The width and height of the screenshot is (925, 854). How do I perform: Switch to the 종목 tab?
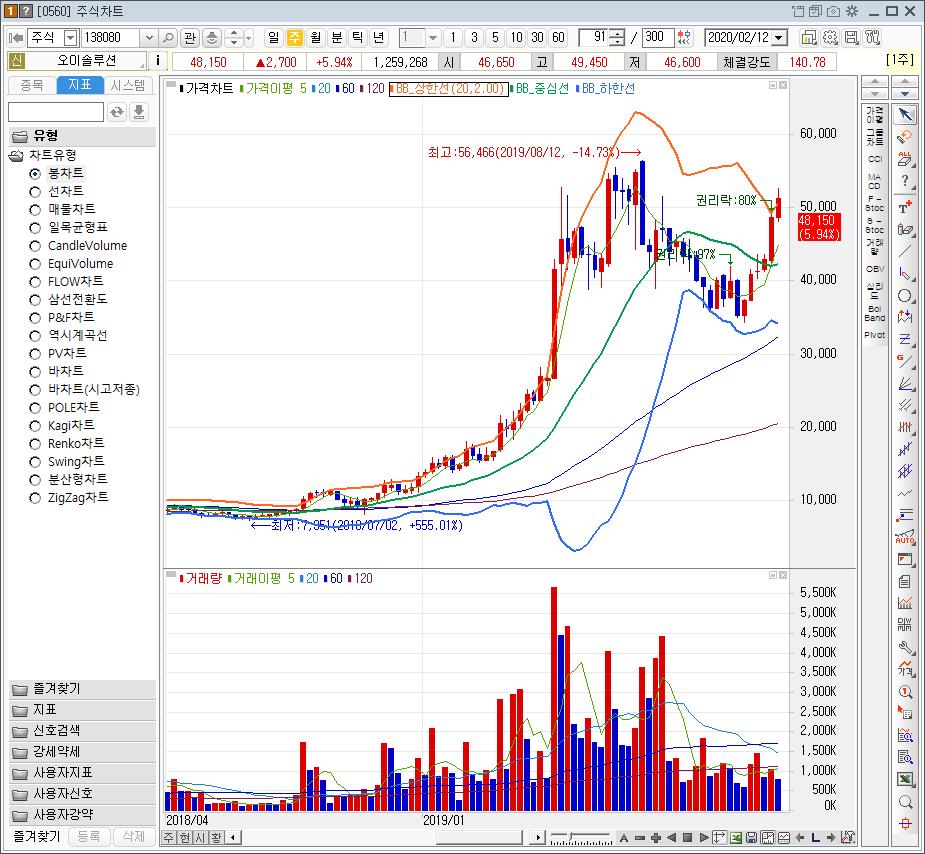(32, 85)
